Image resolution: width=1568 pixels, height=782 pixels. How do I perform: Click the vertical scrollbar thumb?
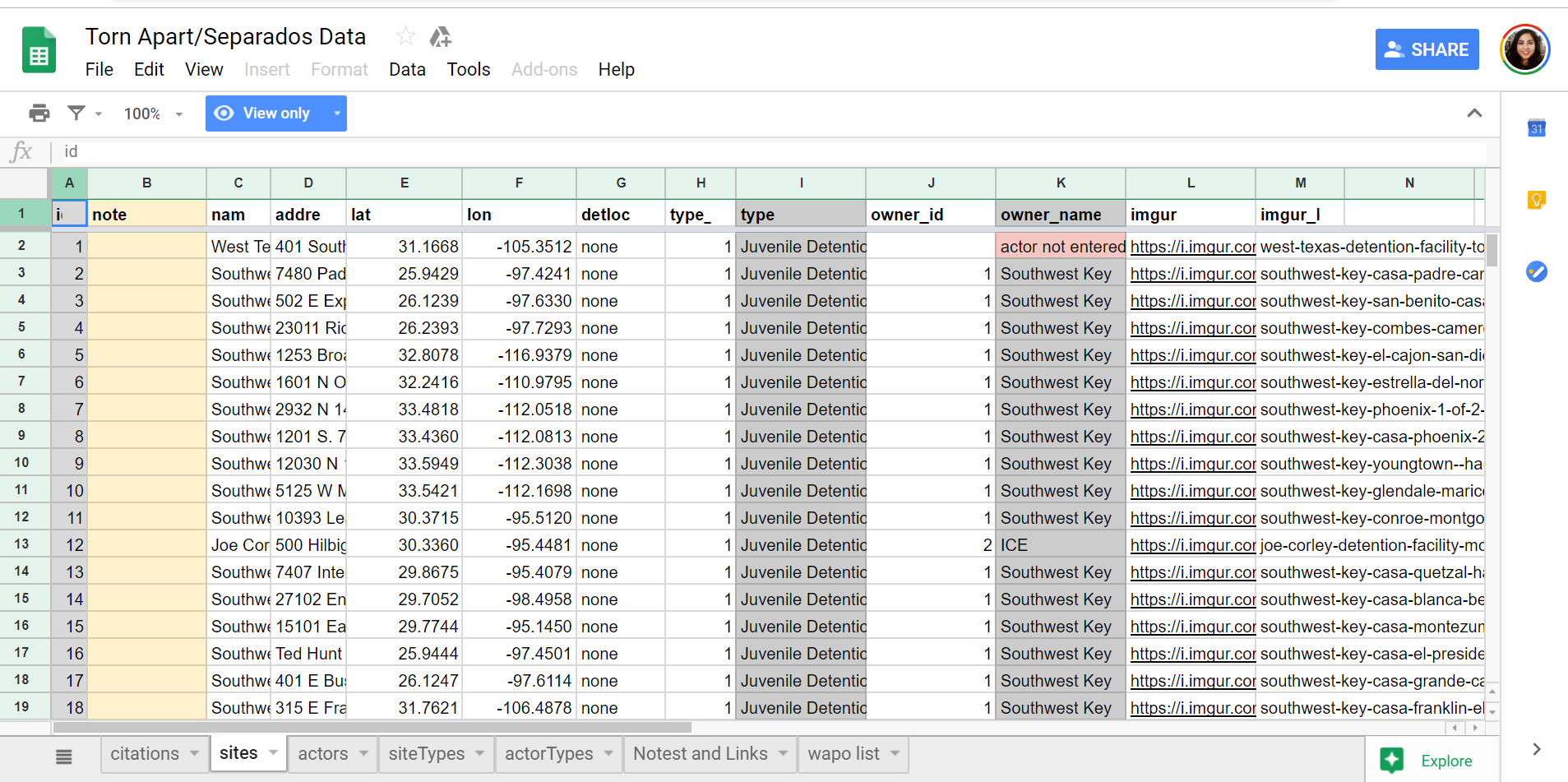1492,250
